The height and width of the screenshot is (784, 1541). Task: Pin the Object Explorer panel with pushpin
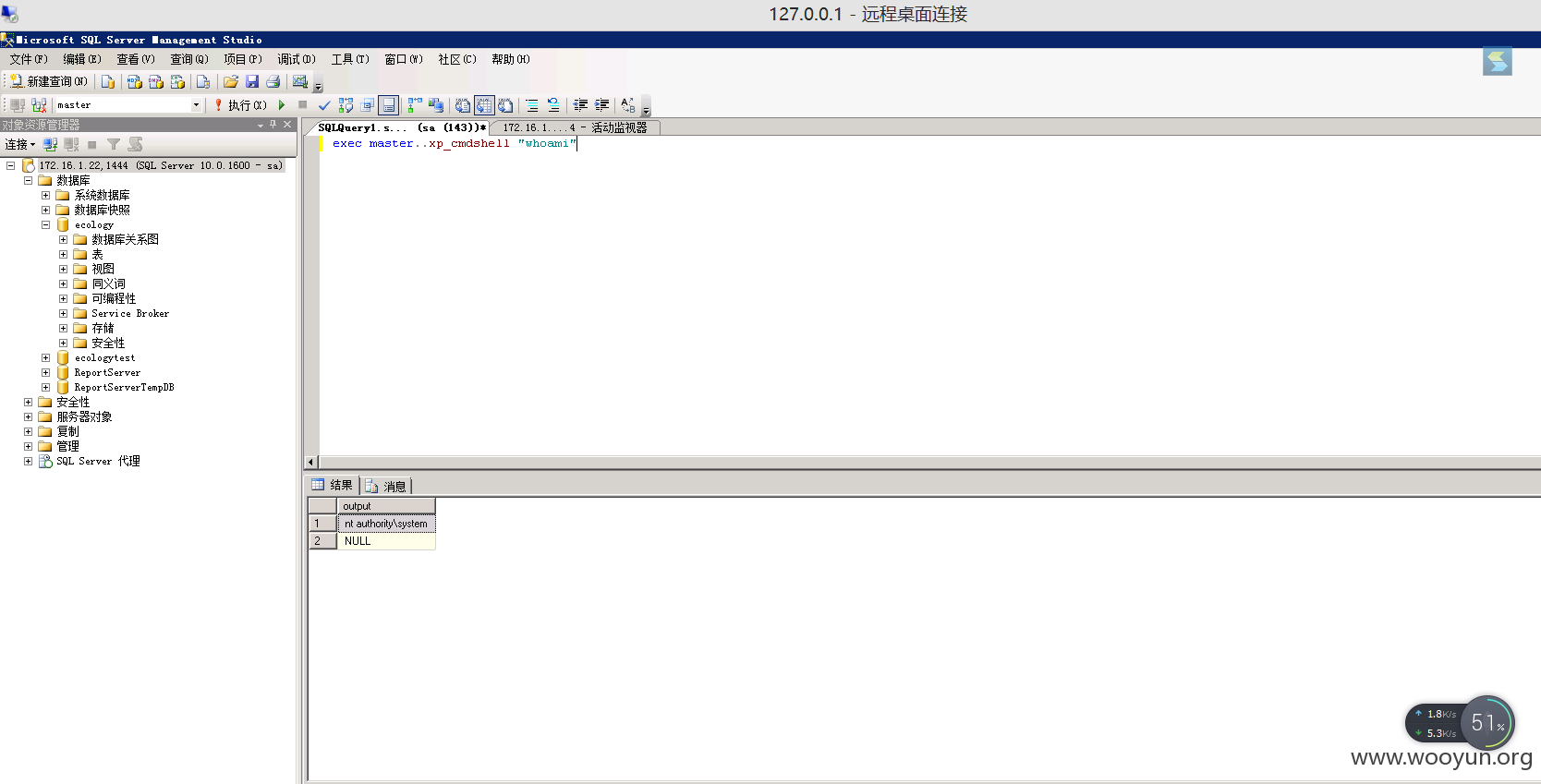[x=273, y=124]
